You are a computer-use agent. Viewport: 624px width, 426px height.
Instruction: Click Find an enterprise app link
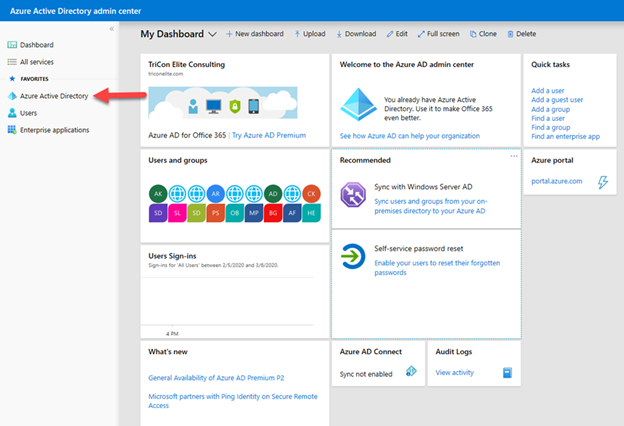coord(565,137)
